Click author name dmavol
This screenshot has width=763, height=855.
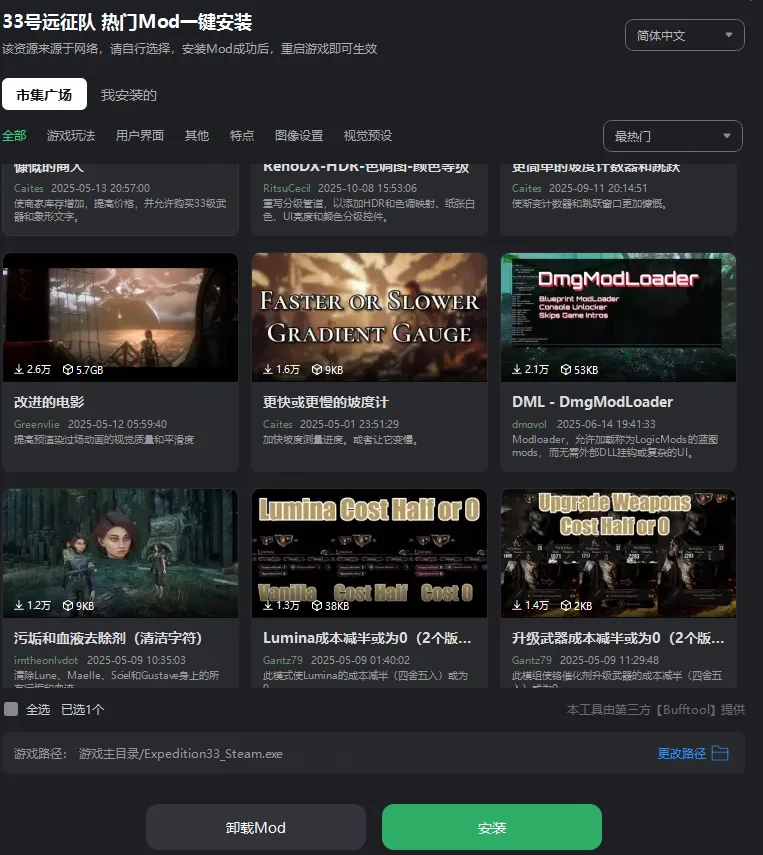pos(529,424)
